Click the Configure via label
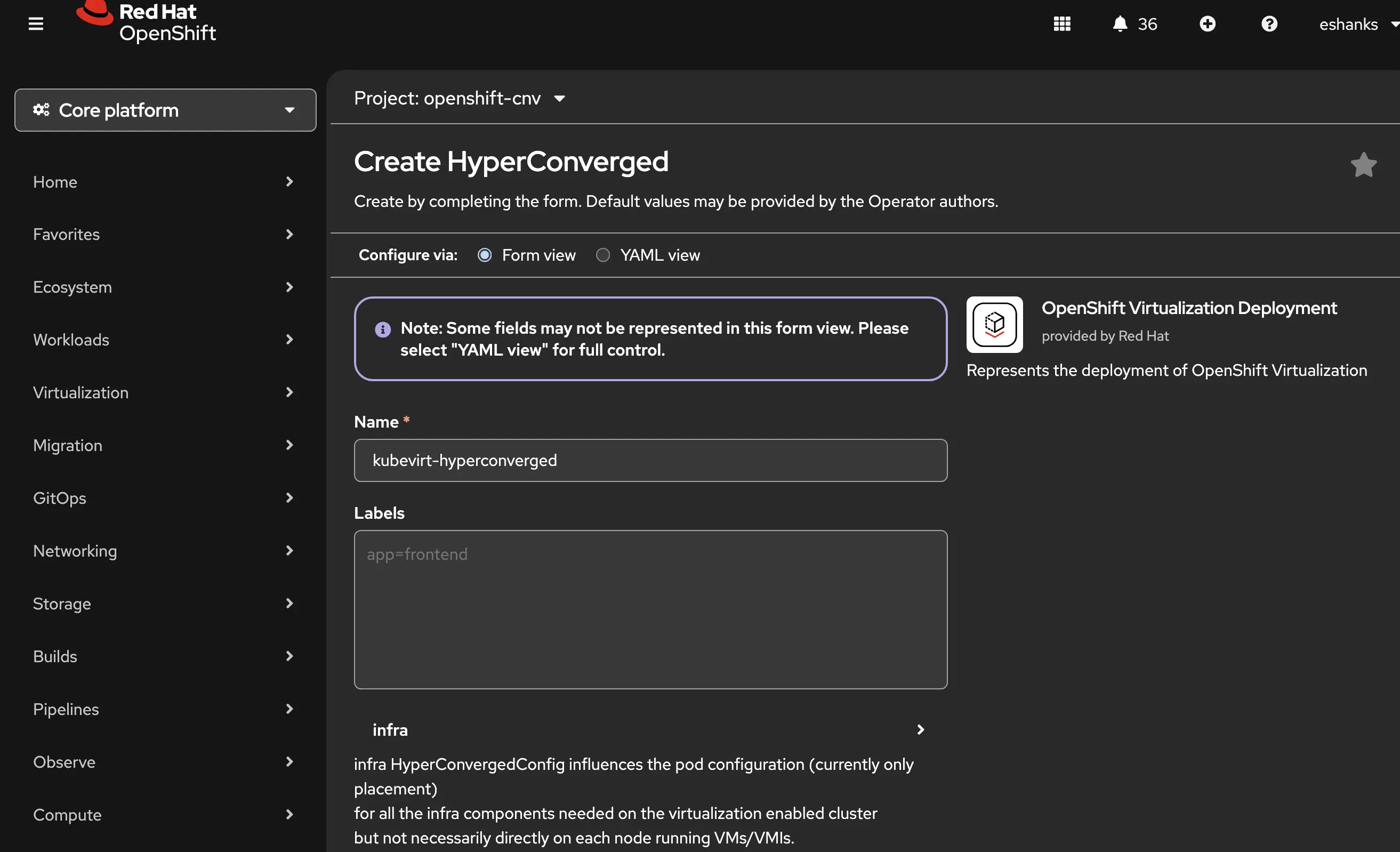The image size is (1400, 852). pyautogui.click(x=408, y=255)
